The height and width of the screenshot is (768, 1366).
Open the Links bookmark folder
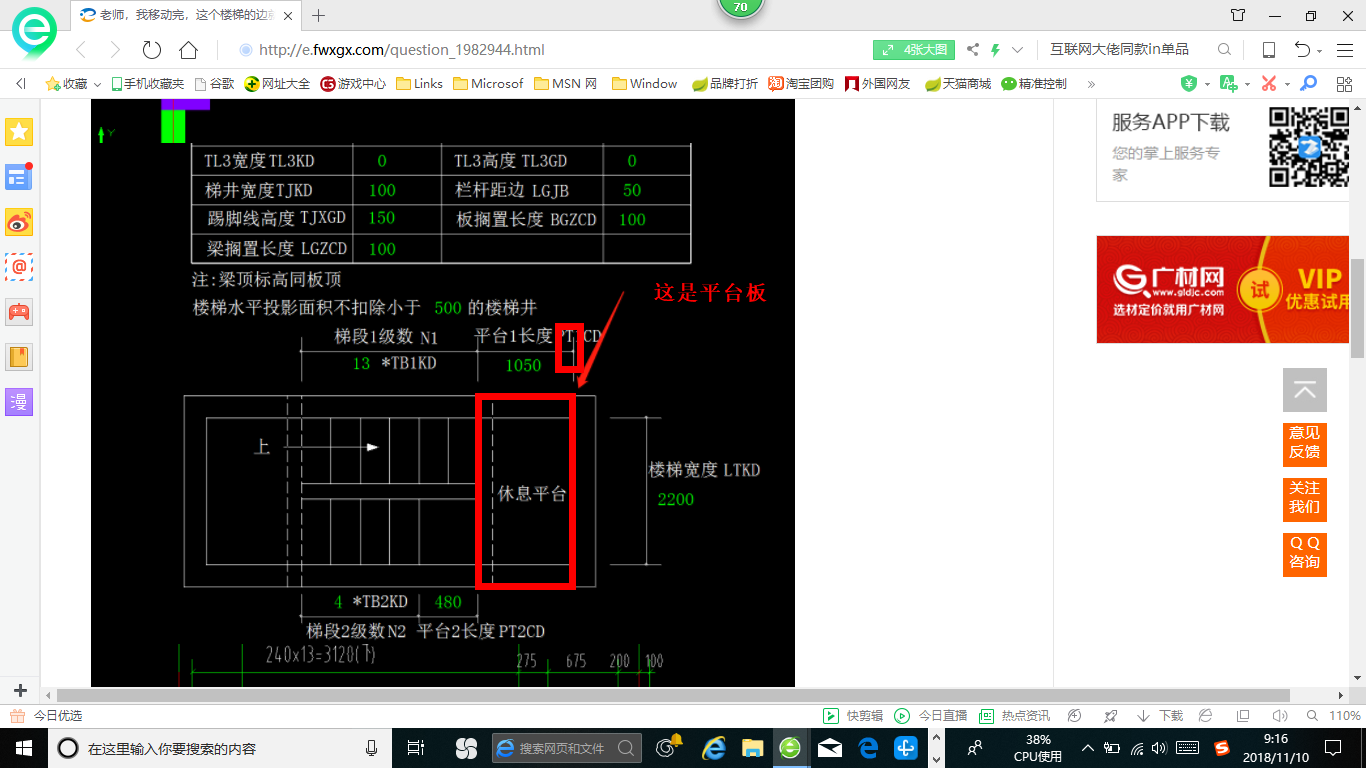pyautogui.click(x=420, y=84)
